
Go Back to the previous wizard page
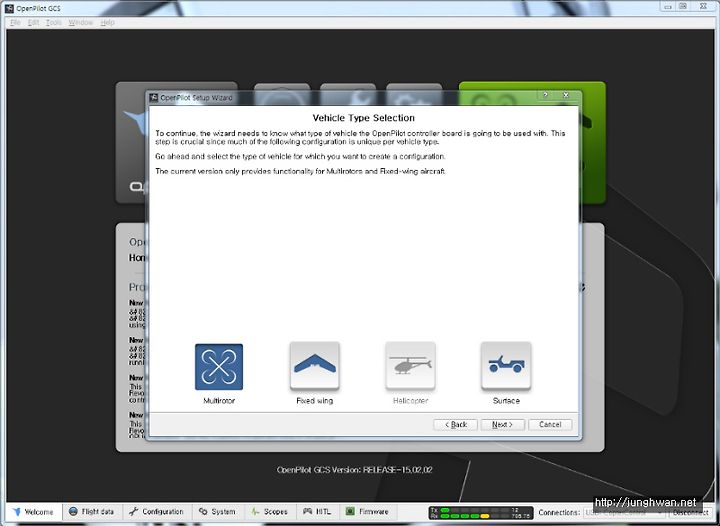pyautogui.click(x=456, y=425)
